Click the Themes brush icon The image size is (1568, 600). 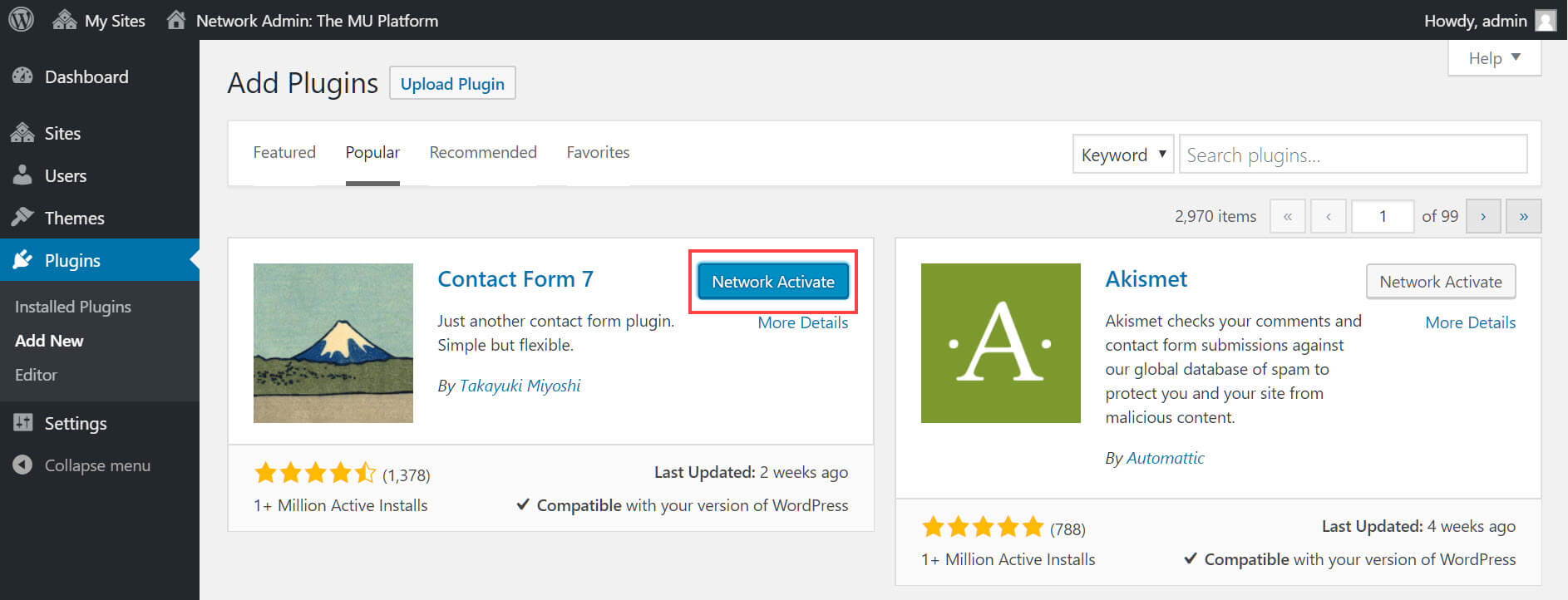pyautogui.click(x=22, y=217)
